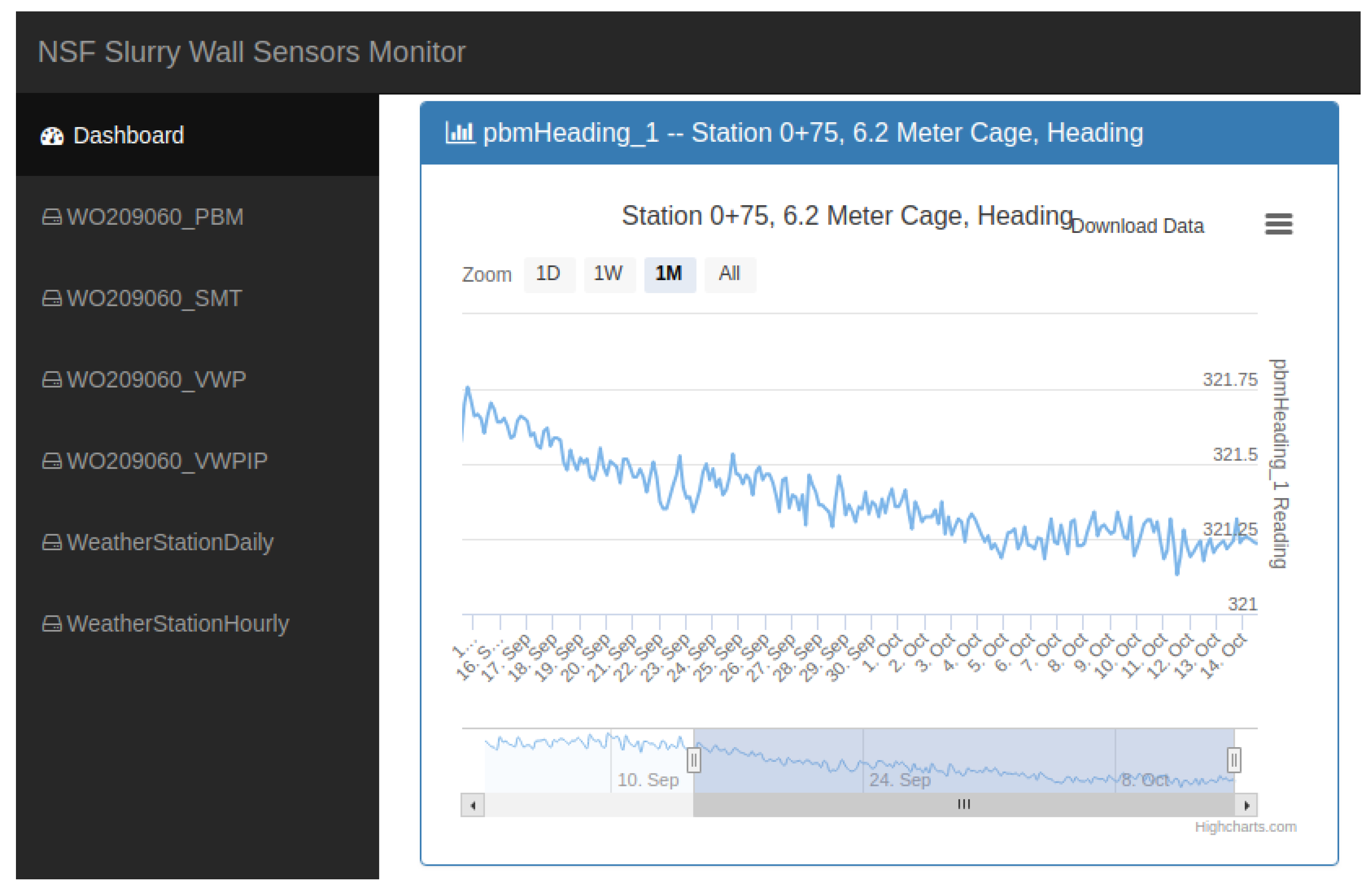Click the navigator scroll right arrow
Viewport: 1372px width, 893px height.
pyautogui.click(x=1246, y=805)
